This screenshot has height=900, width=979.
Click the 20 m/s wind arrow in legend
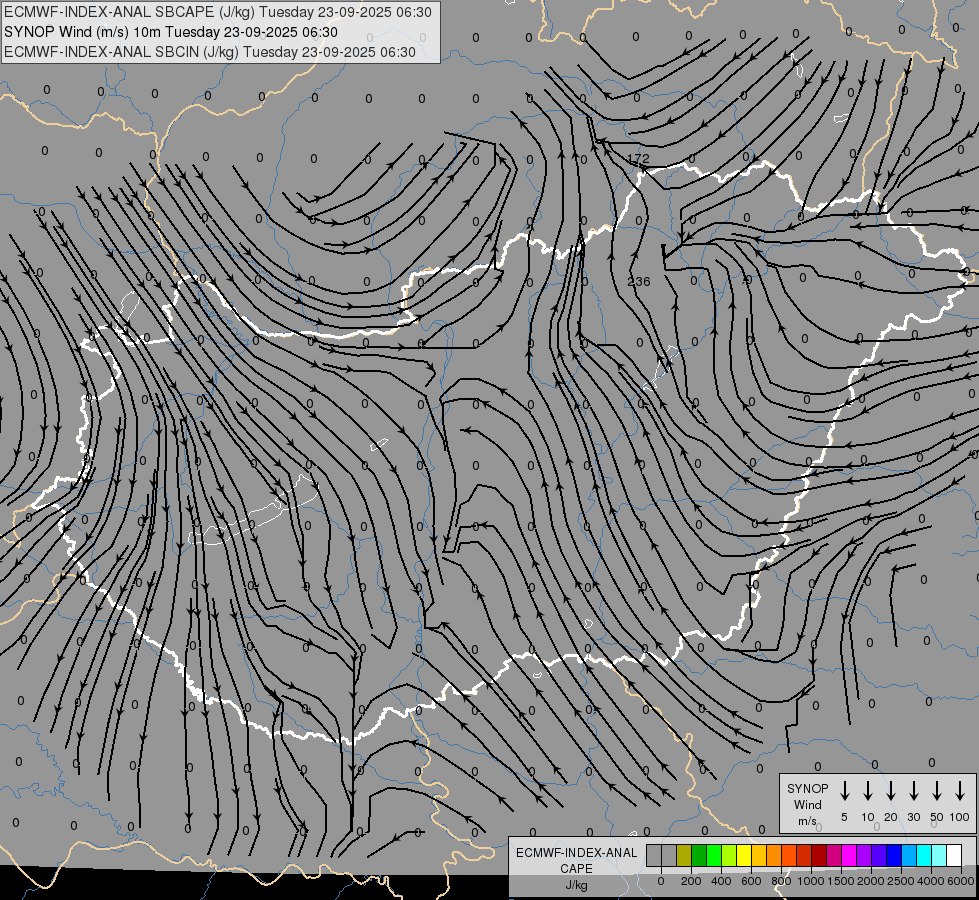coord(890,791)
